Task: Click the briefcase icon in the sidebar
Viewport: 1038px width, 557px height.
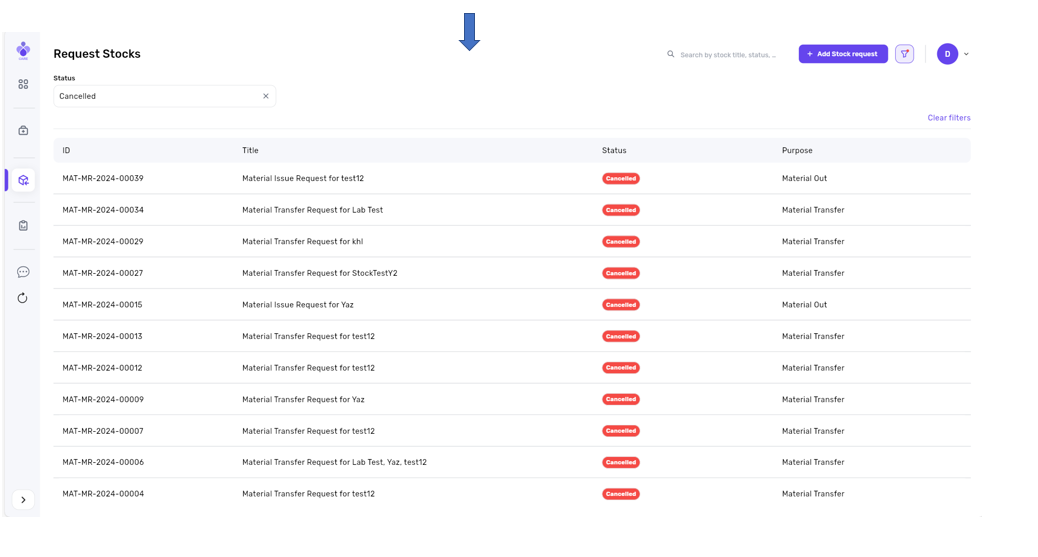Action: click(x=23, y=130)
